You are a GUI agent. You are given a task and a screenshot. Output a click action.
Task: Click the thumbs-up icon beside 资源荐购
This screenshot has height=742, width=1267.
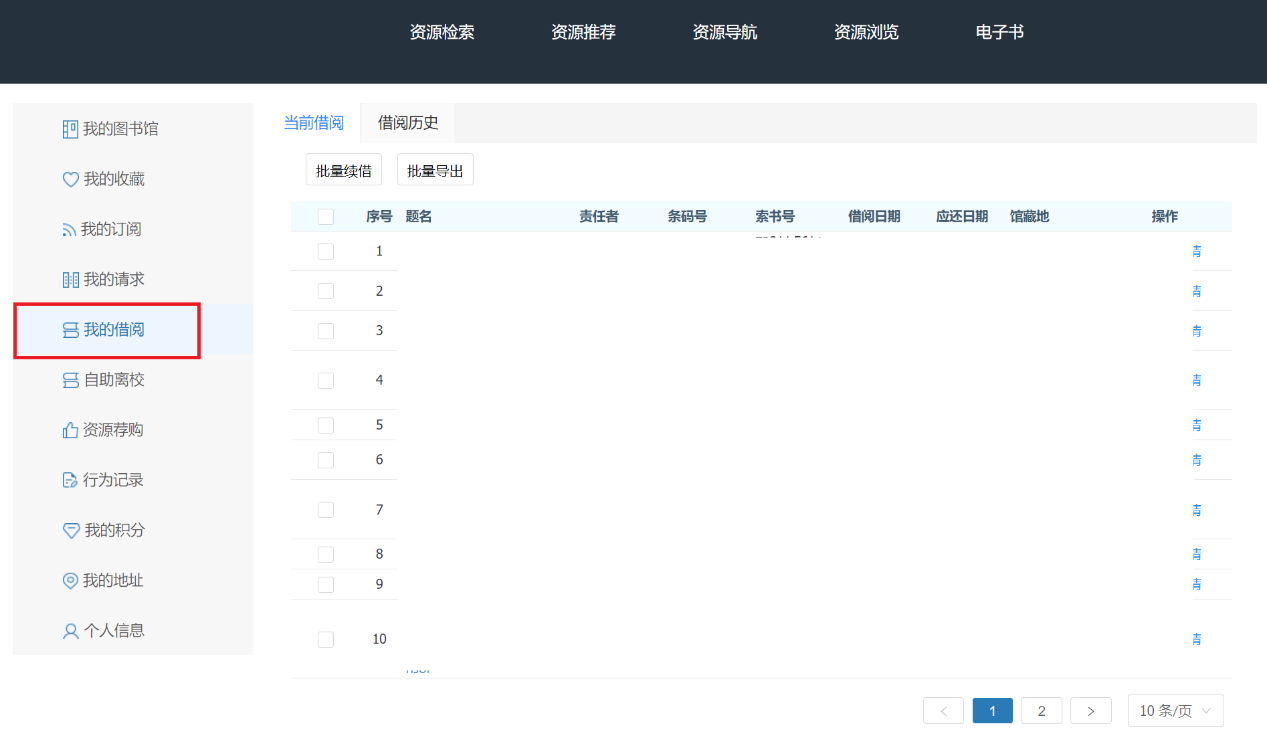click(70, 431)
